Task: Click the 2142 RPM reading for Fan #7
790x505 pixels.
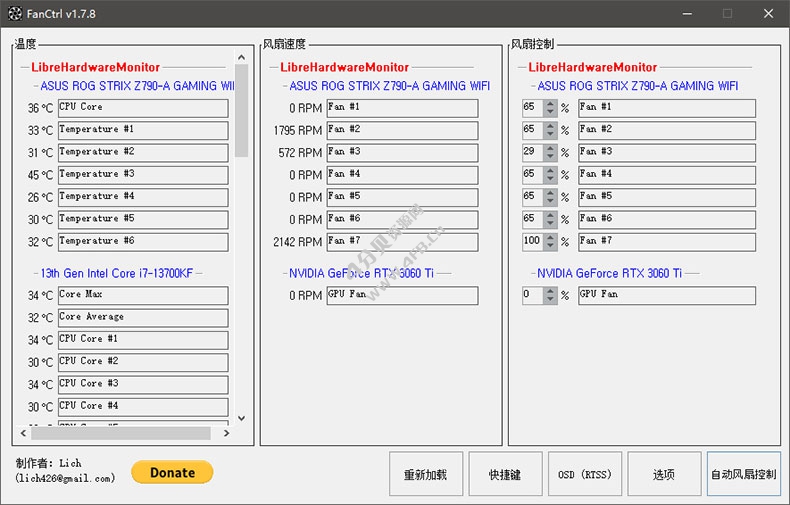Action: 298,242
